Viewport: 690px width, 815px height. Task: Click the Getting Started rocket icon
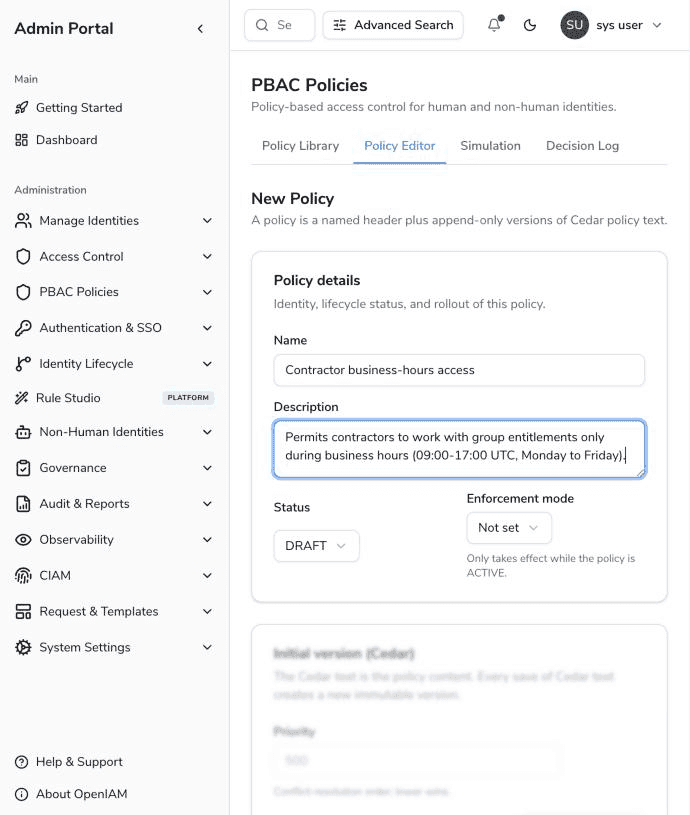21,108
